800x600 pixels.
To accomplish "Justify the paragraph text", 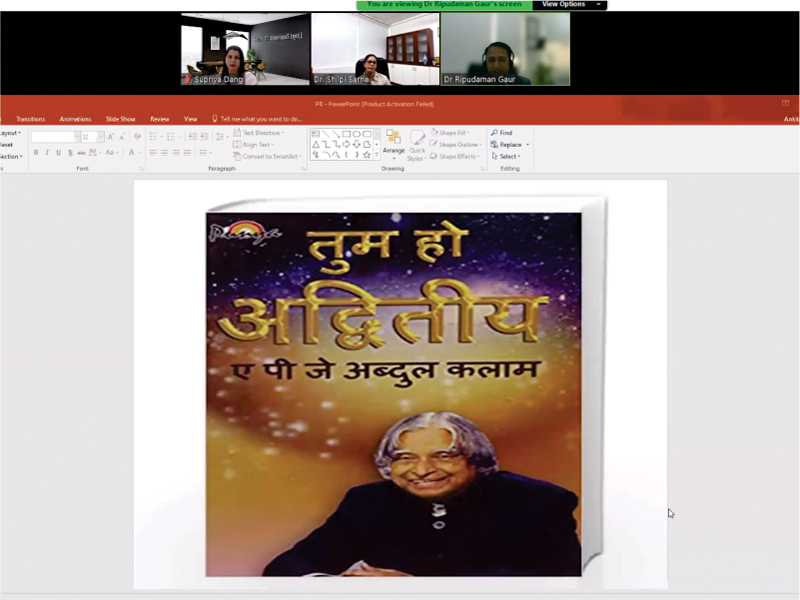I will pyautogui.click(x=187, y=153).
